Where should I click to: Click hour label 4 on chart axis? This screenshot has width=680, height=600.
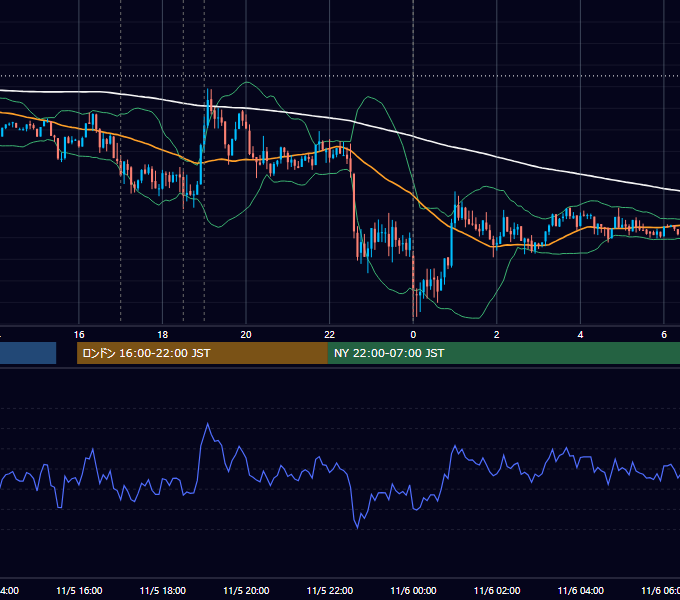(x=580, y=334)
